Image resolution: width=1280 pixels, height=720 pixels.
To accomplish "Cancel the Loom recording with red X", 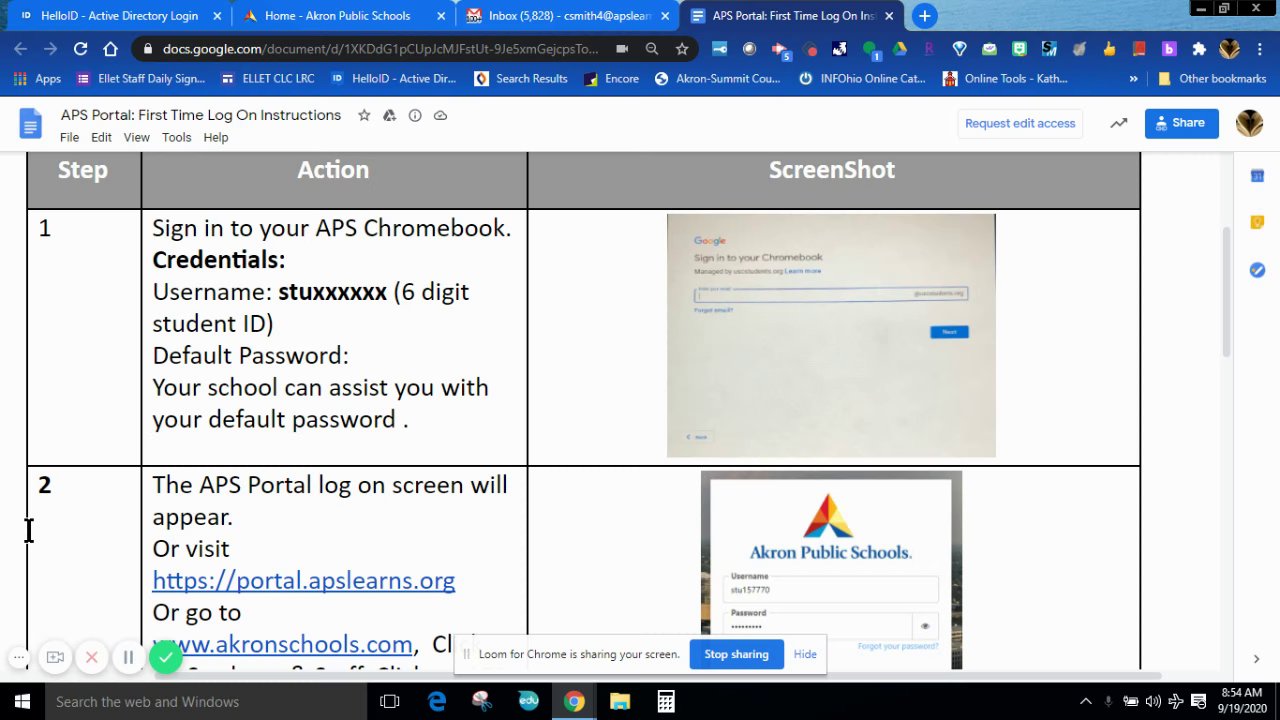I will [x=91, y=657].
